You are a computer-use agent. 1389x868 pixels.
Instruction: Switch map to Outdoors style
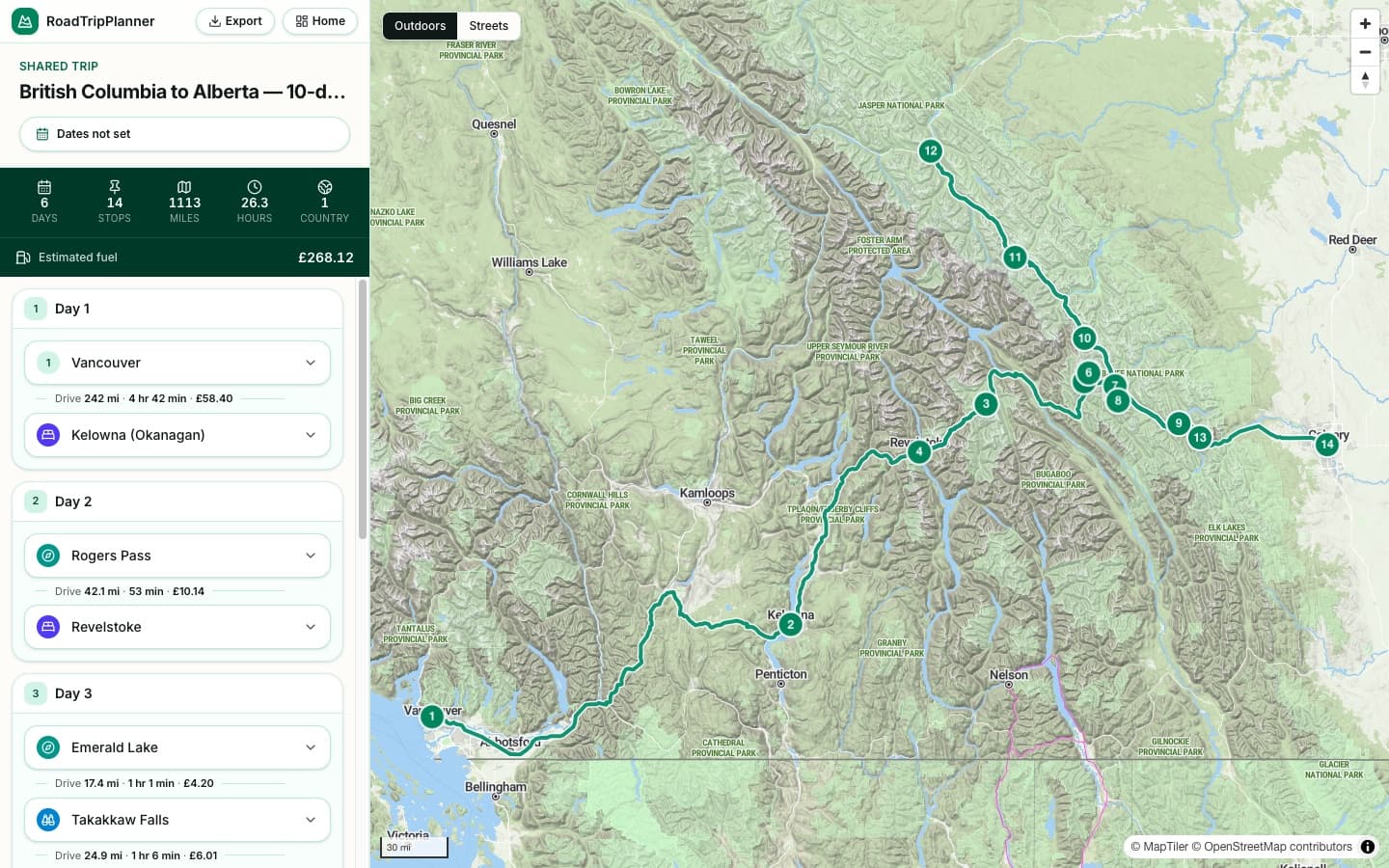tap(420, 26)
